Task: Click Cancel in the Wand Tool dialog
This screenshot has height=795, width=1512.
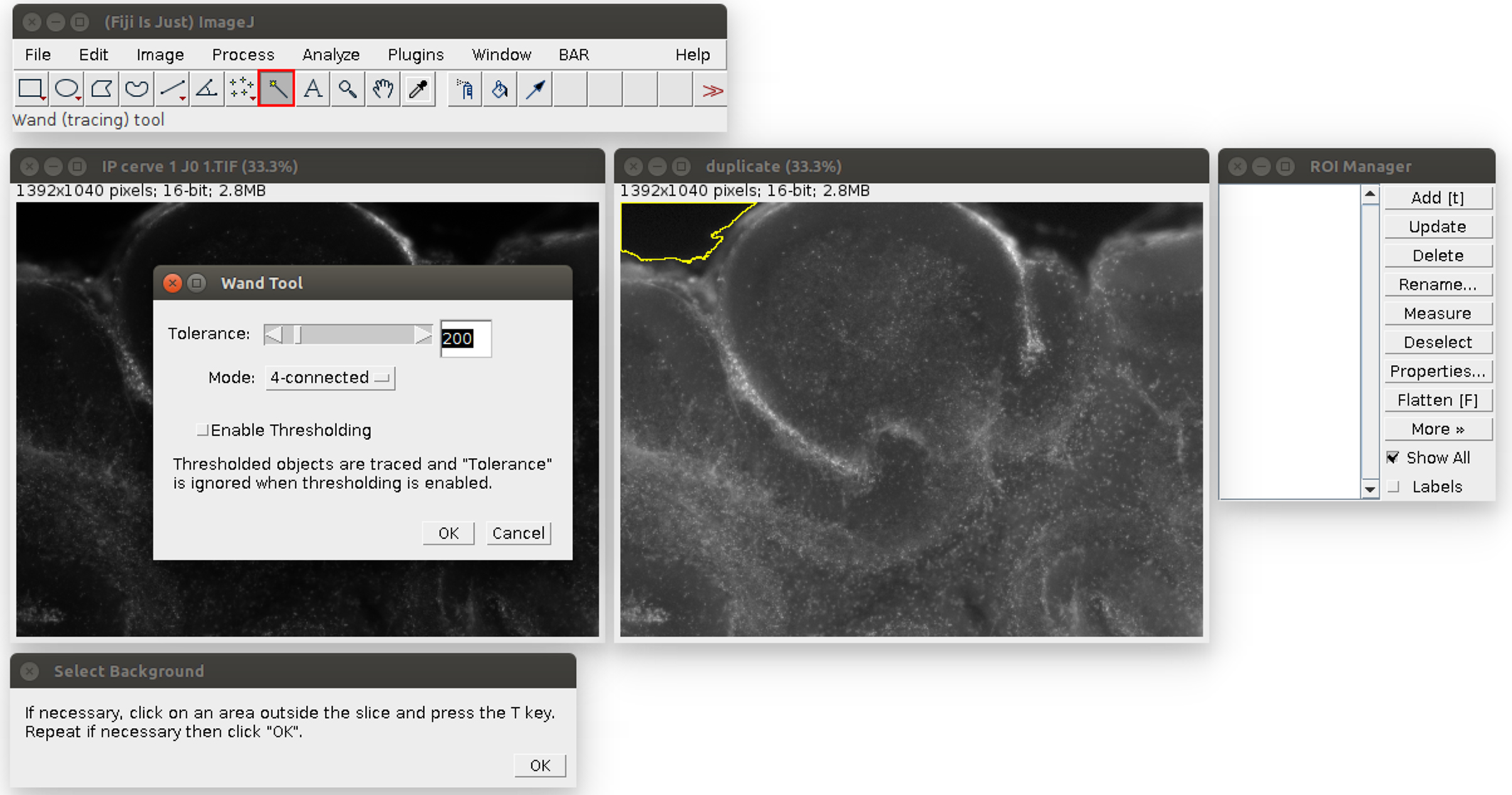Action: (x=519, y=533)
